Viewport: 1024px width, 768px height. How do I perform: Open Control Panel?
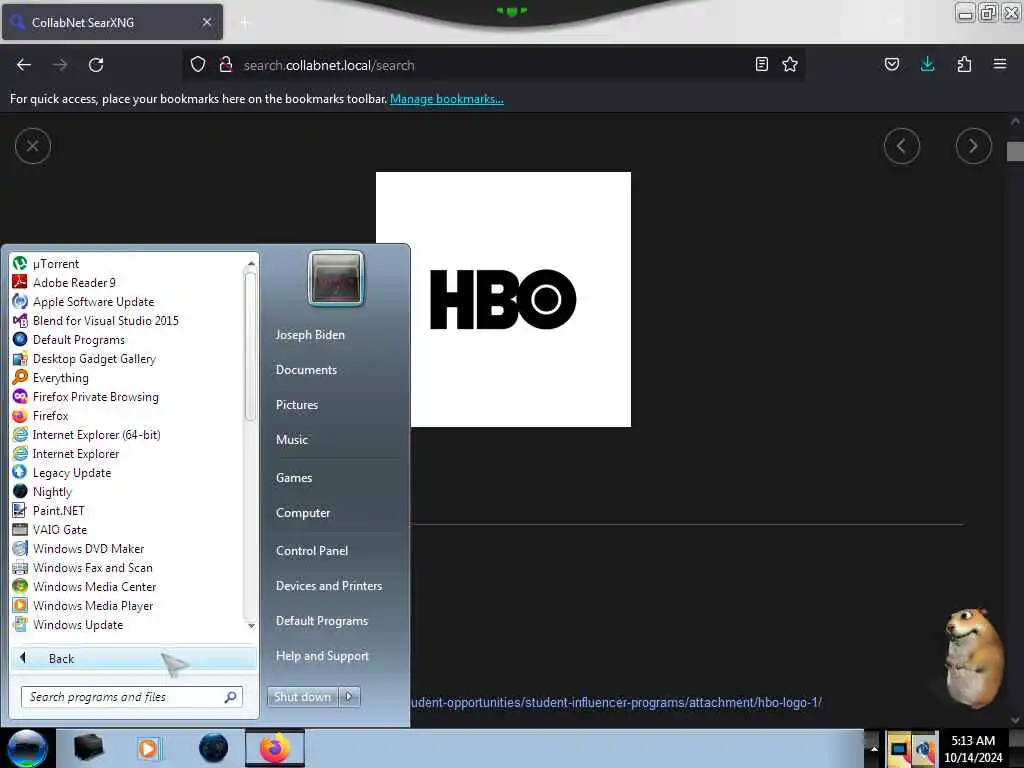(312, 551)
